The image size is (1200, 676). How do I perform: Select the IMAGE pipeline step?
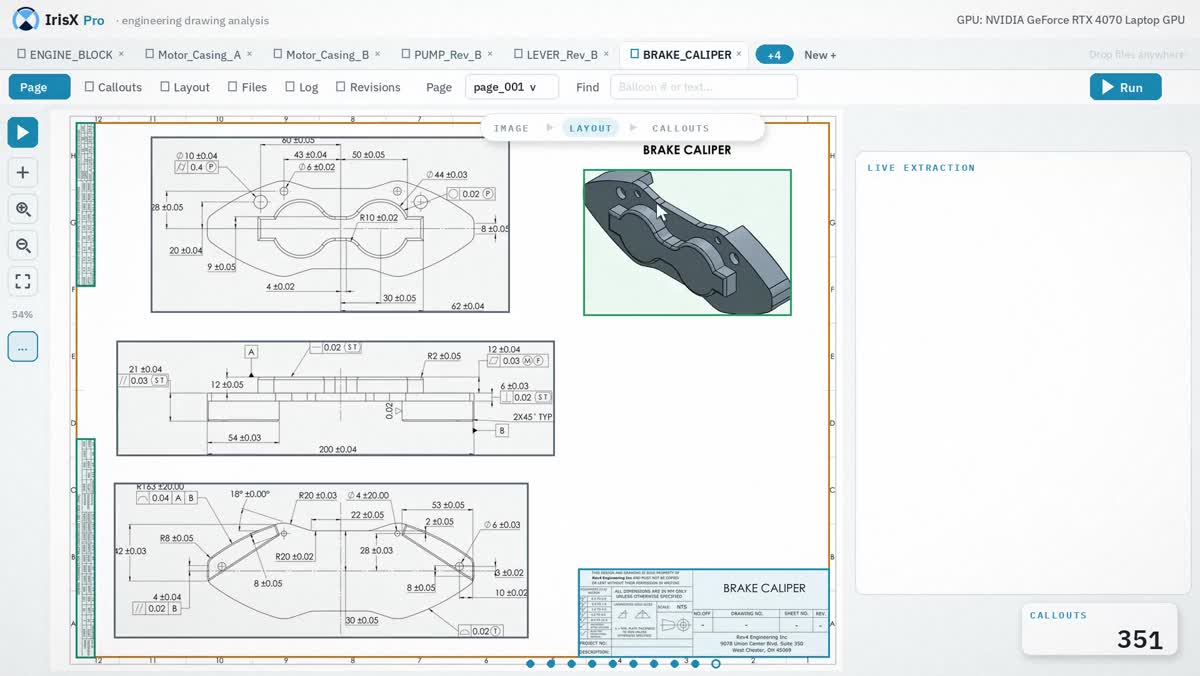(511, 128)
